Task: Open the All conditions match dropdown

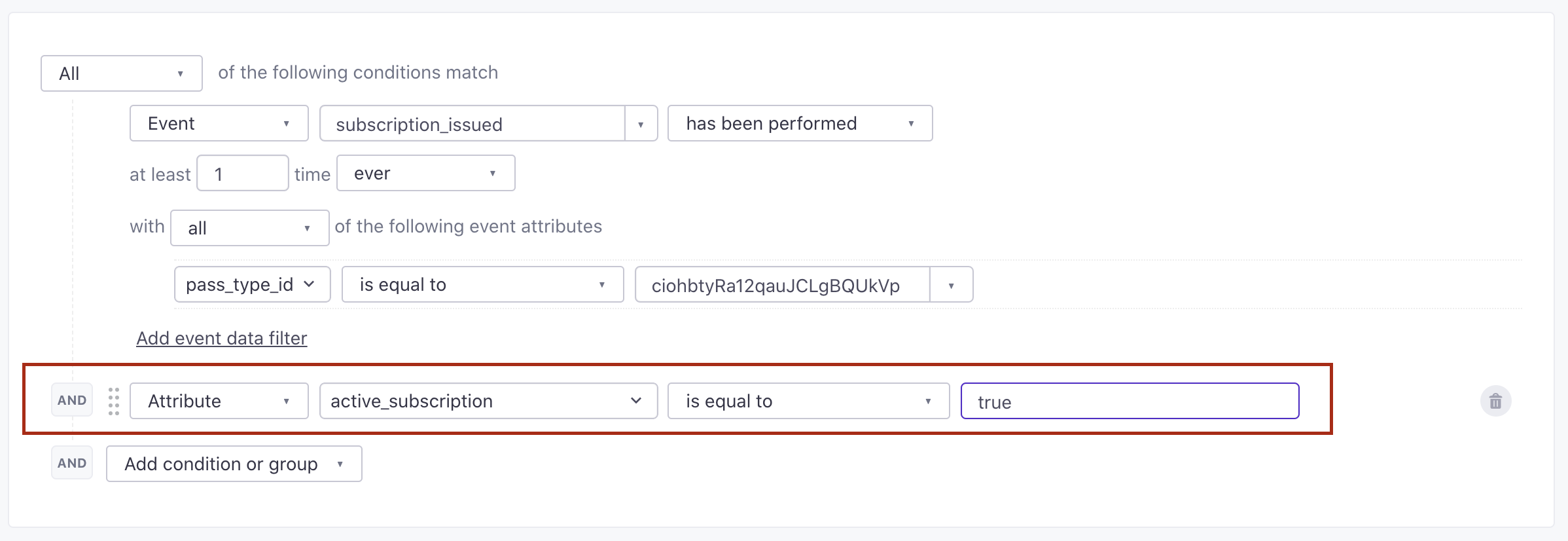Action: (122, 73)
